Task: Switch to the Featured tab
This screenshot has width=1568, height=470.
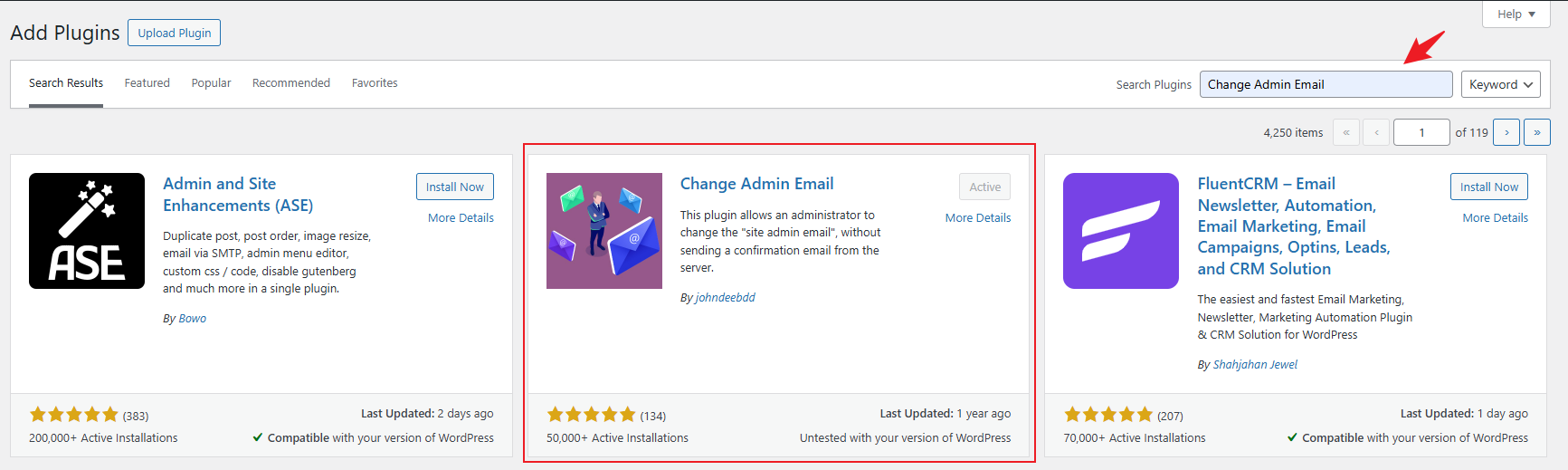Action: click(x=147, y=82)
